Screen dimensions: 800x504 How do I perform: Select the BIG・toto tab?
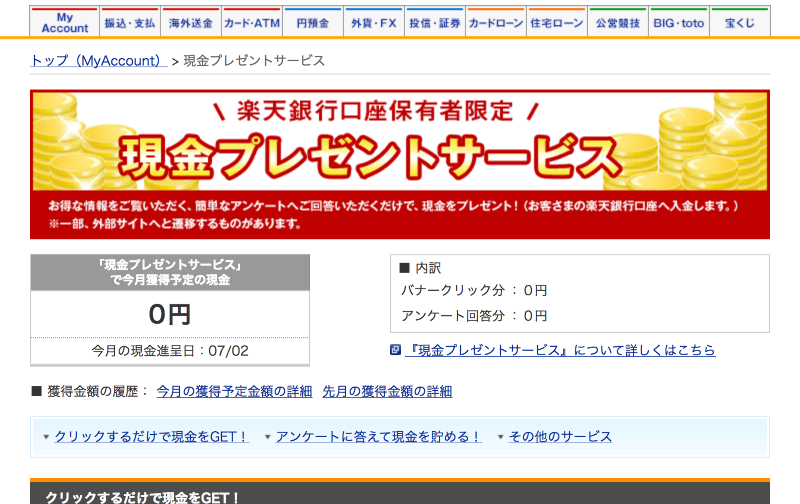(x=679, y=23)
